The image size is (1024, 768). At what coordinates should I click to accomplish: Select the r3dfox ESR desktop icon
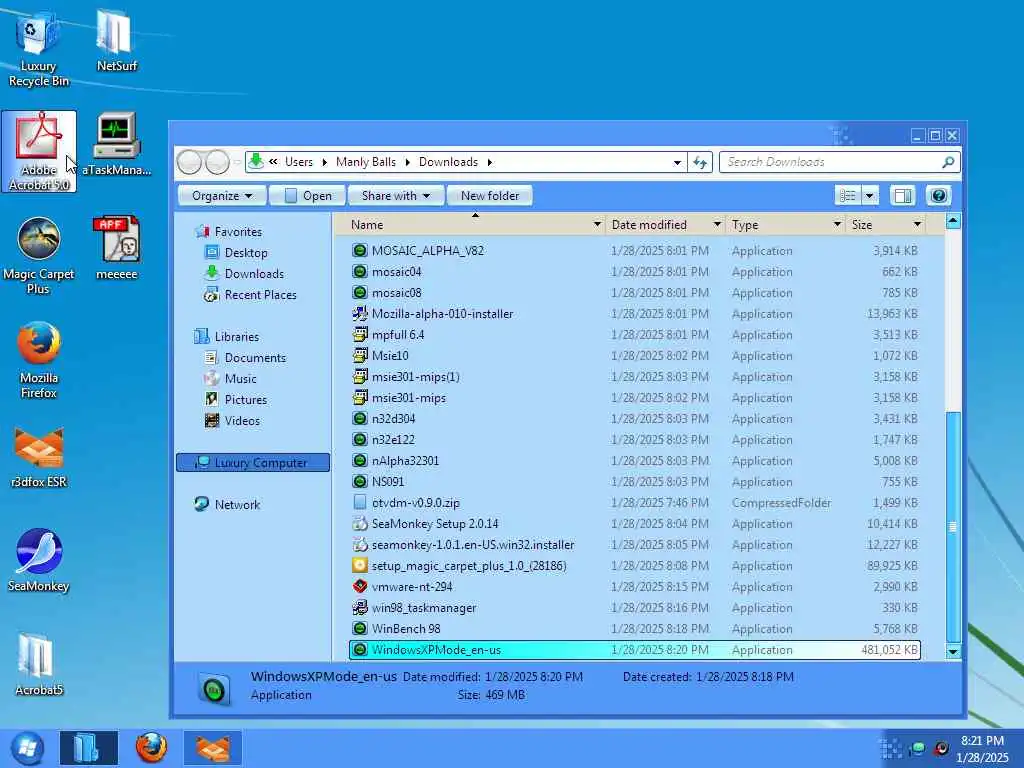(x=39, y=457)
